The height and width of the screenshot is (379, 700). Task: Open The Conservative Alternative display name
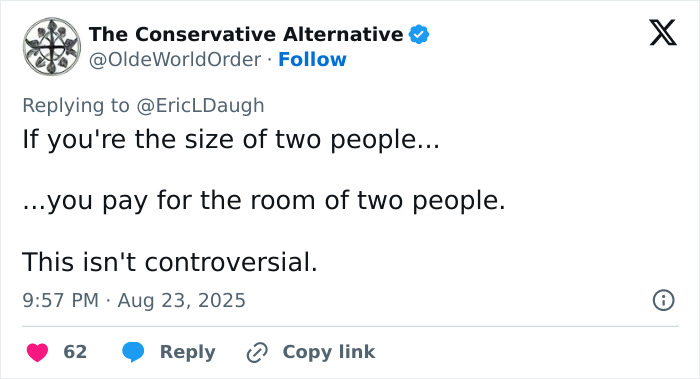246,34
